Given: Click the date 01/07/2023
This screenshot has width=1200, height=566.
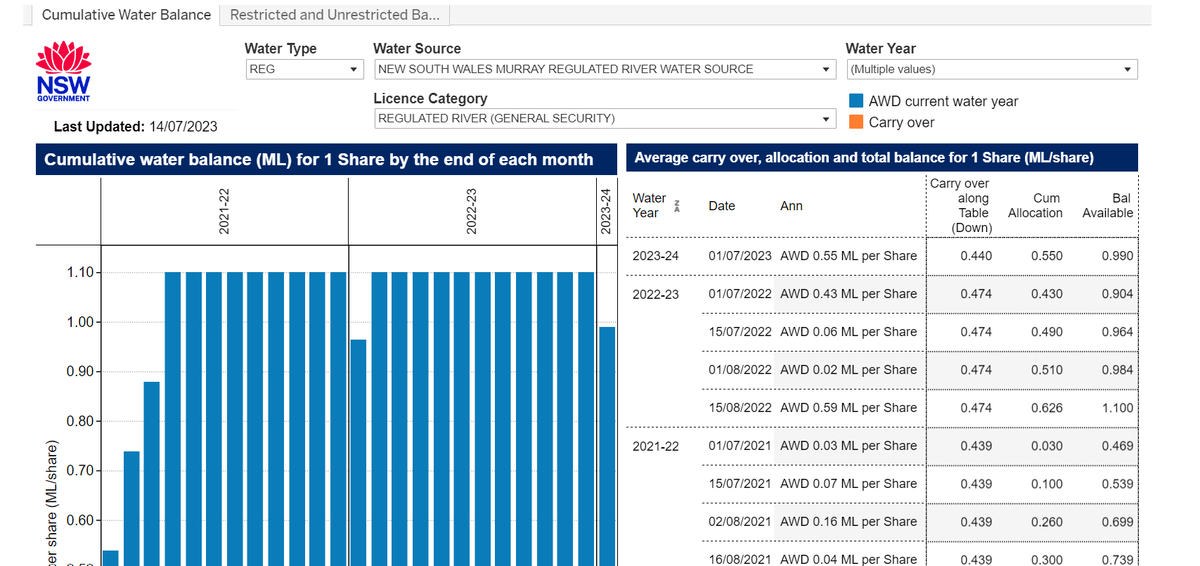Looking at the screenshot, I should (x=740, y=256).
